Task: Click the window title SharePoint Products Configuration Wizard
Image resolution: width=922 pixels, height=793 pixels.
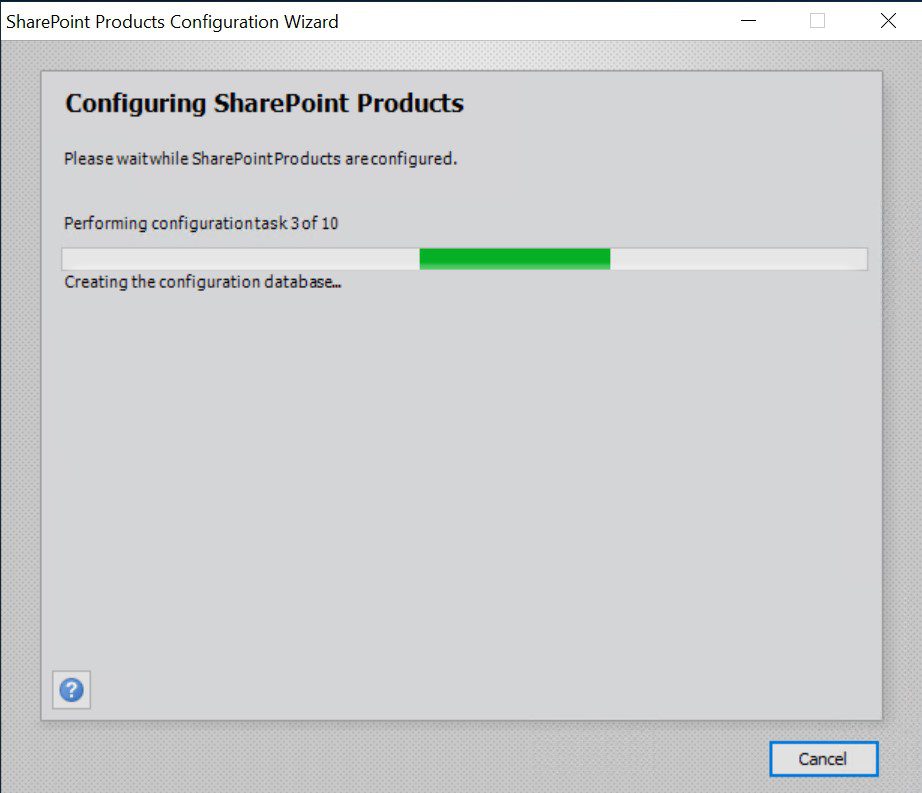Action: [x=172, y=22]
